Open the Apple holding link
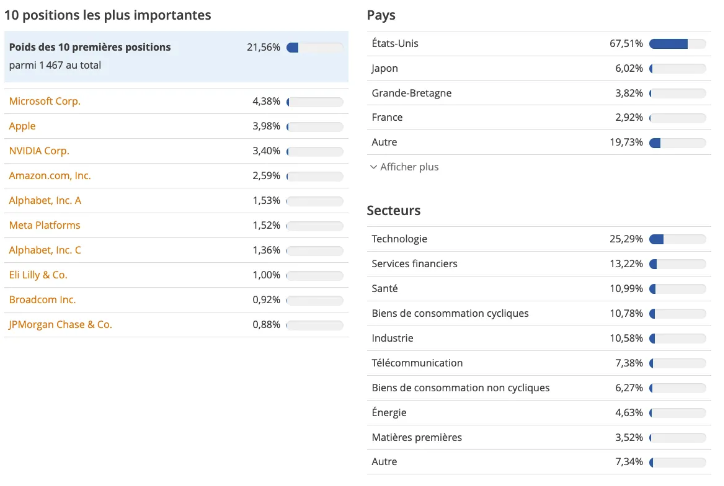 click(x=22, y=126)
